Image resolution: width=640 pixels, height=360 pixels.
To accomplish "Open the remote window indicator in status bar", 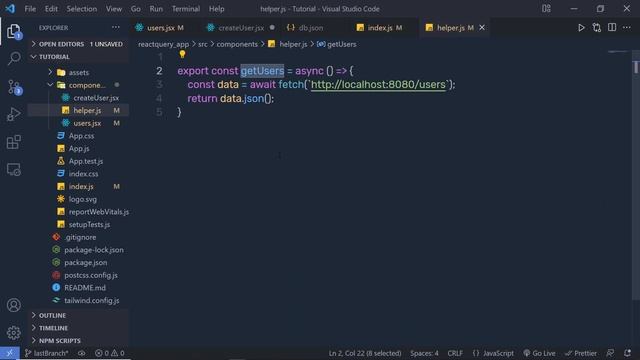I will [x=10, y=353].
